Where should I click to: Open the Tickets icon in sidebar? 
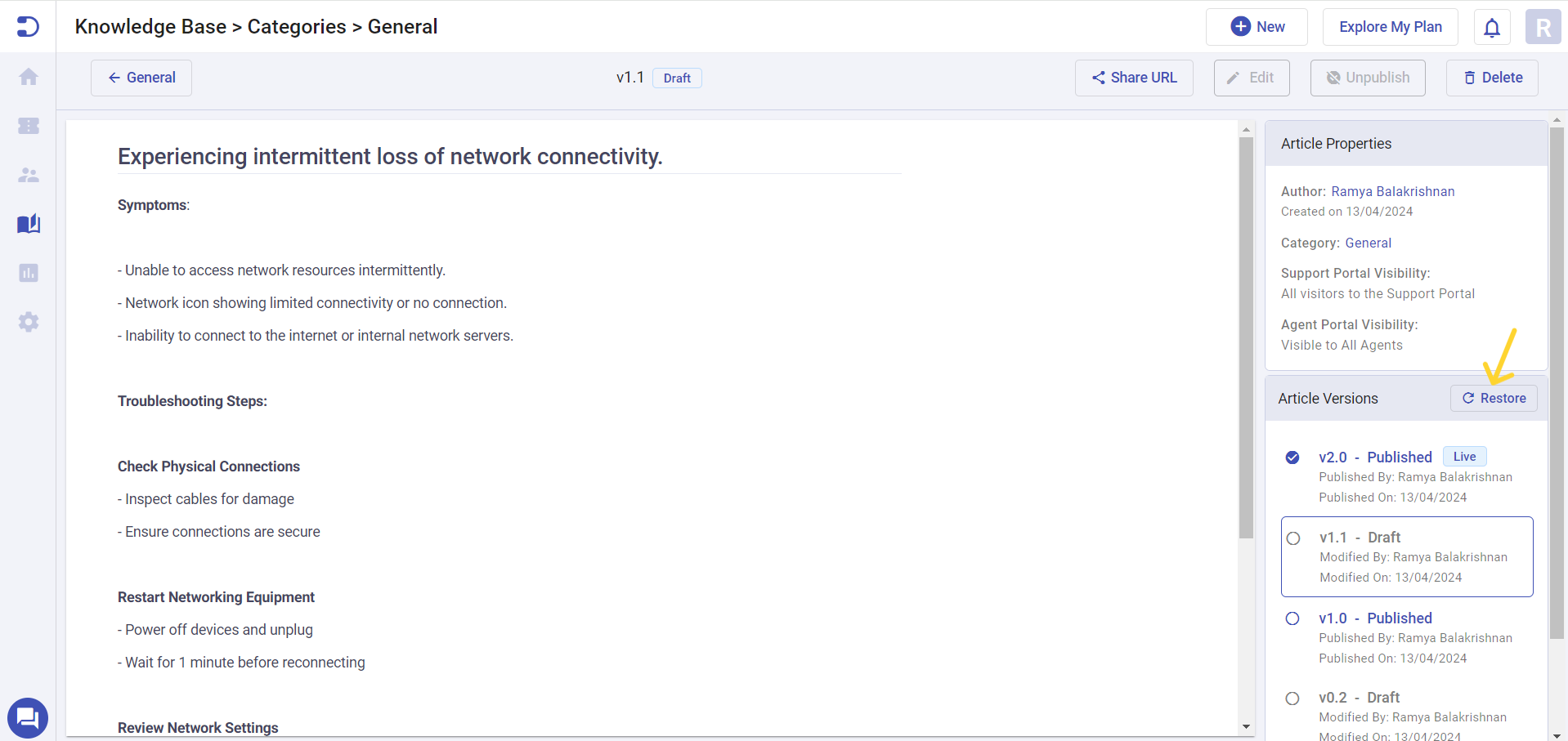point(29,126)
